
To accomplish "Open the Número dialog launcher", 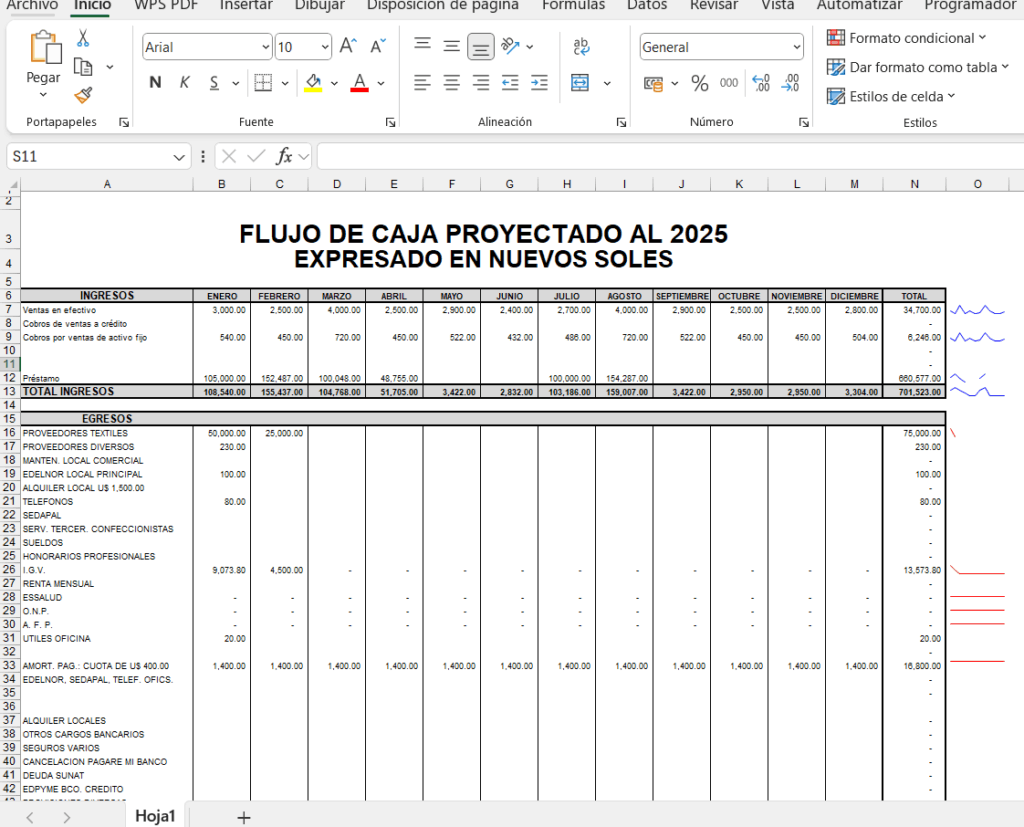I will (x=804, y=122).
